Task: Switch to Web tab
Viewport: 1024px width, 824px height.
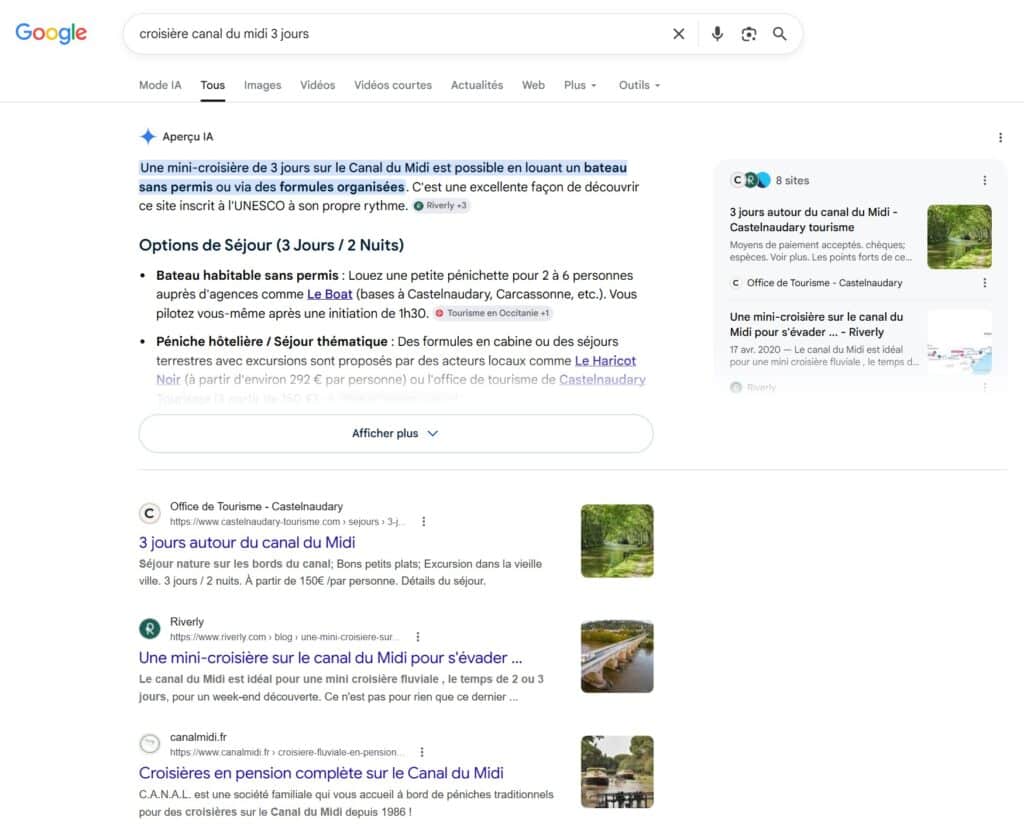Action: coord(533,85)
